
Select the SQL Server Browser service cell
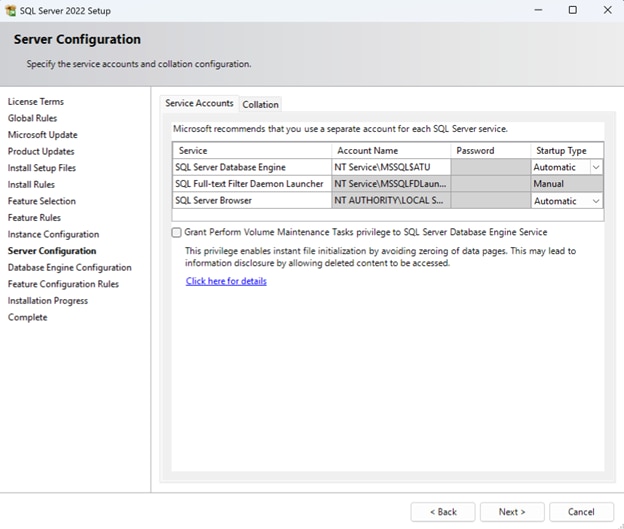point(252,201)
